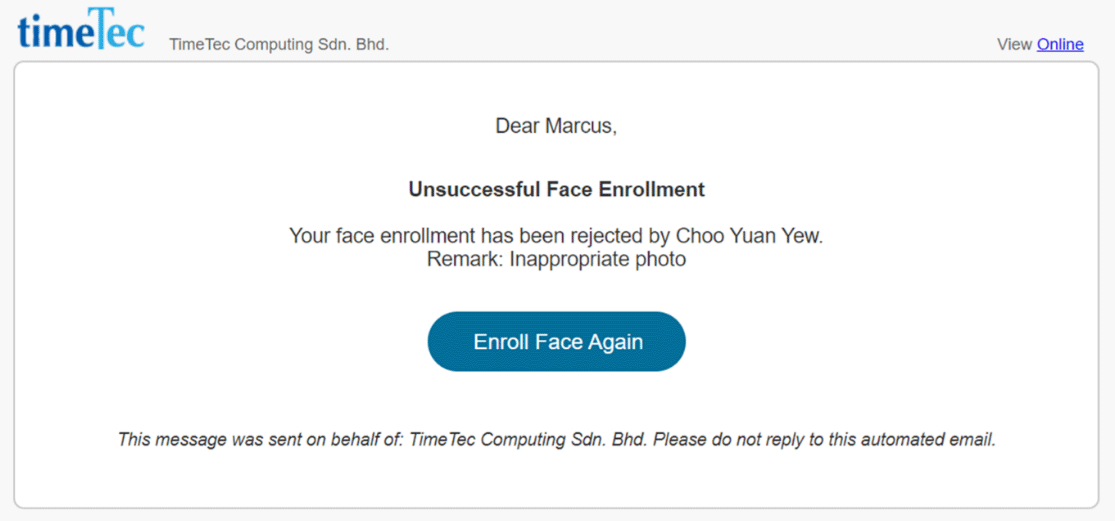Click the Enroll Face Again button
This screenshot has width=1115, height=521.
coord(556,341)
